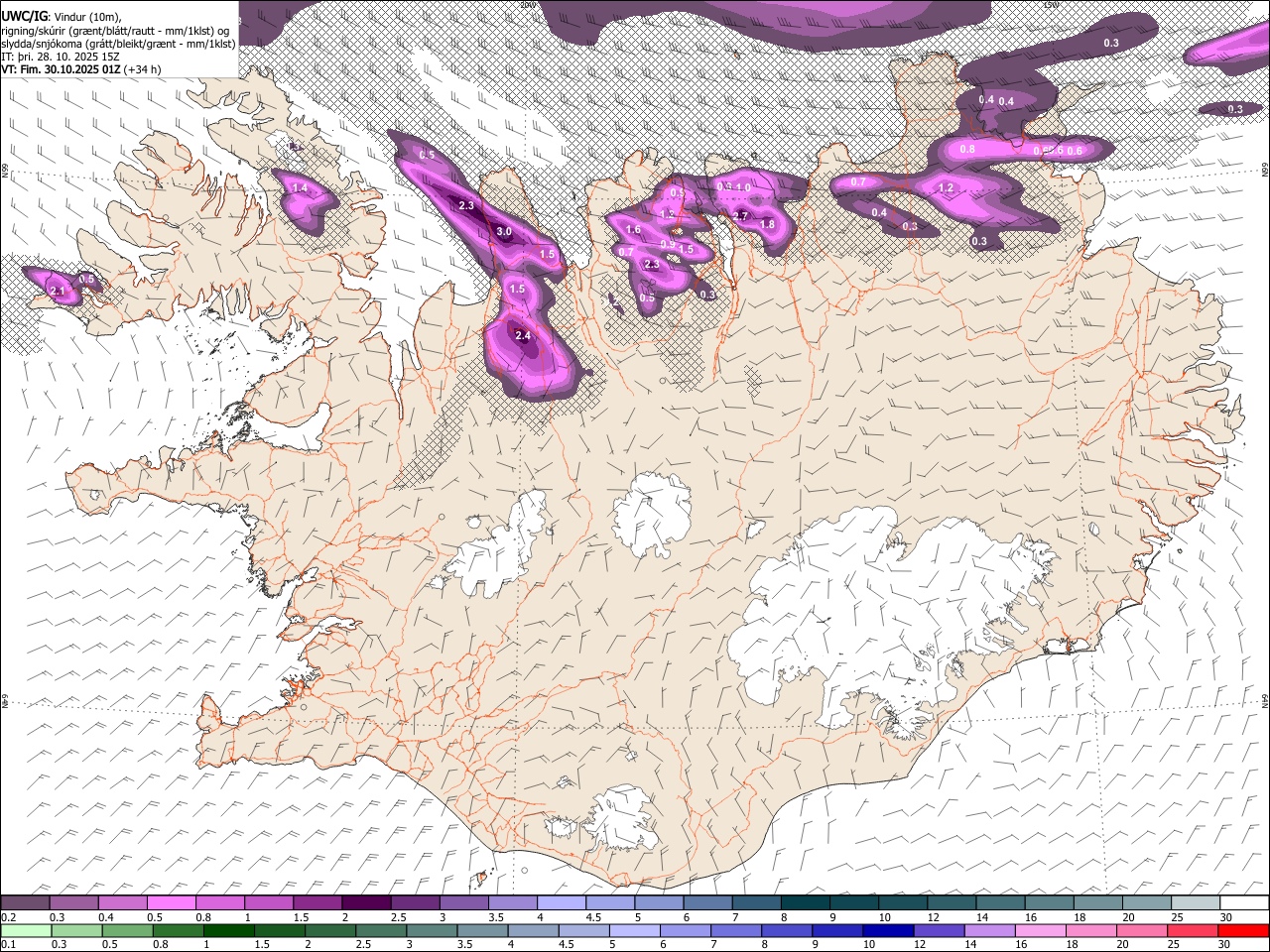Click the 1.6 precipitation value label
Viewport: 1270px width, 952px height.
(634, 229)
